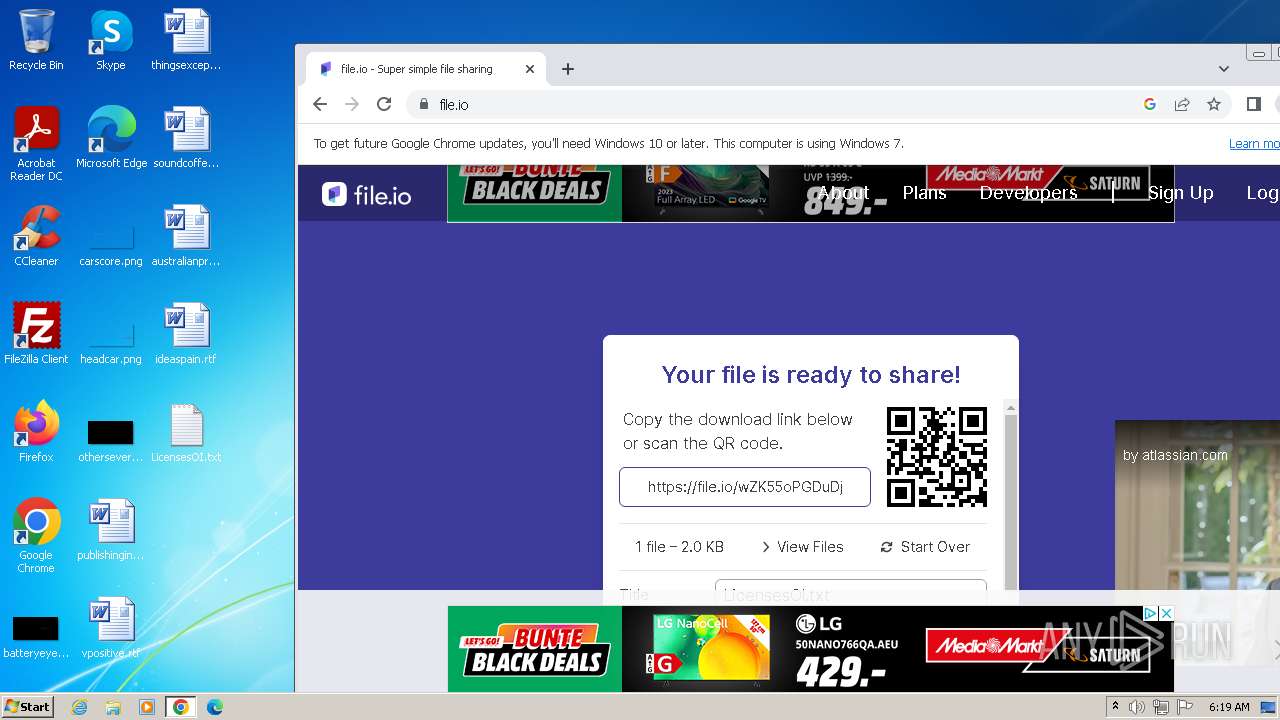1280x720 pixels.
Task: Launch Firefox from the desktop
Action: coord(36,432)
